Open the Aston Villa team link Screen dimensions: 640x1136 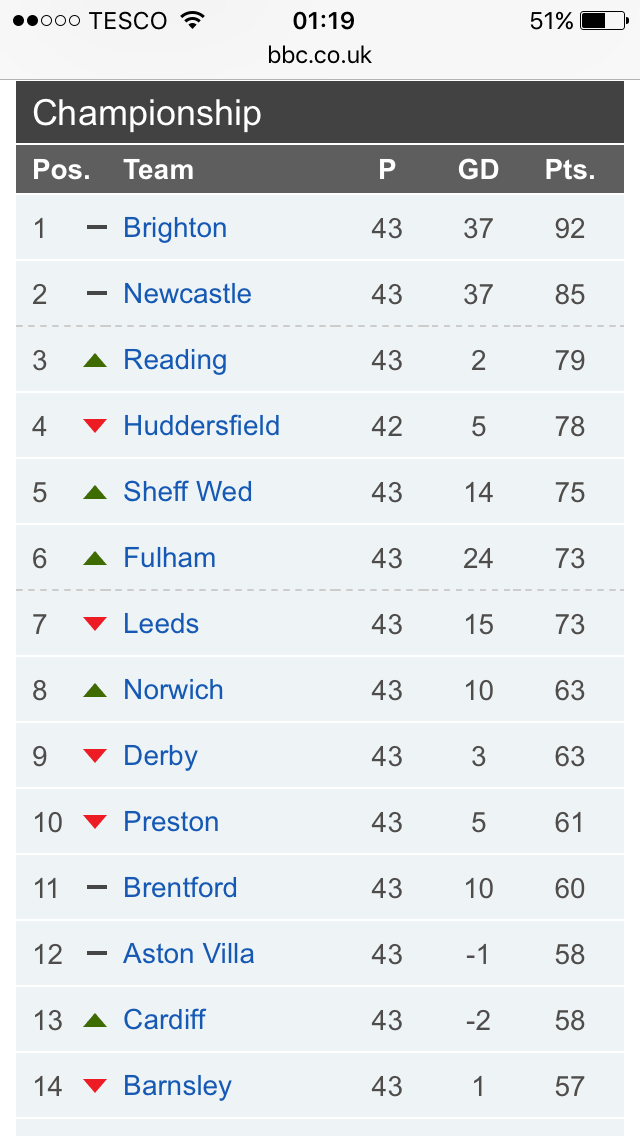pos(189,953)
